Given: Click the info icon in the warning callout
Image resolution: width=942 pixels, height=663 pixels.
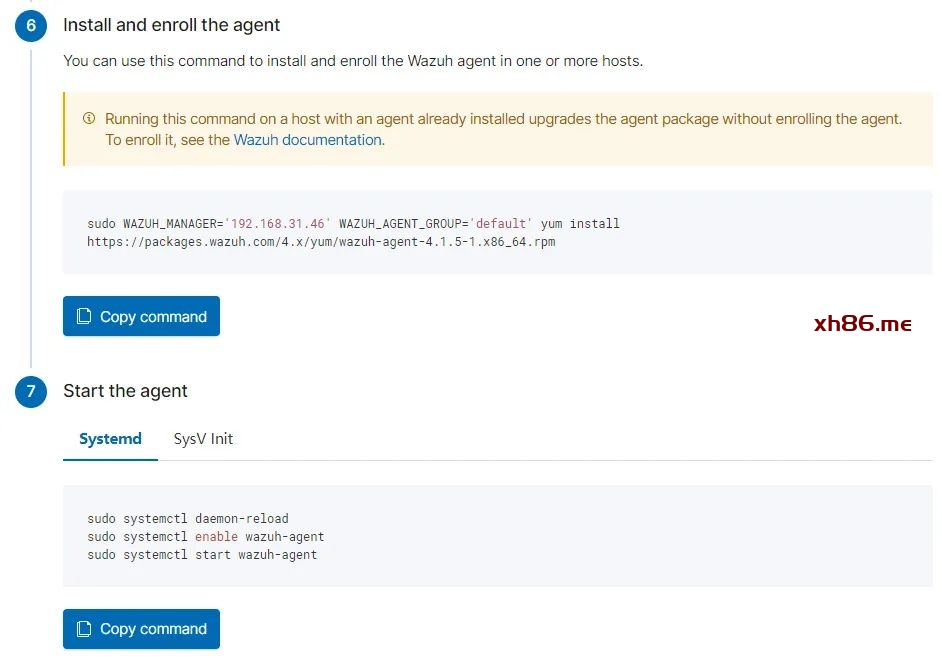Looking at the screenshot, I should pyautogui.click(x=89, y=118).
